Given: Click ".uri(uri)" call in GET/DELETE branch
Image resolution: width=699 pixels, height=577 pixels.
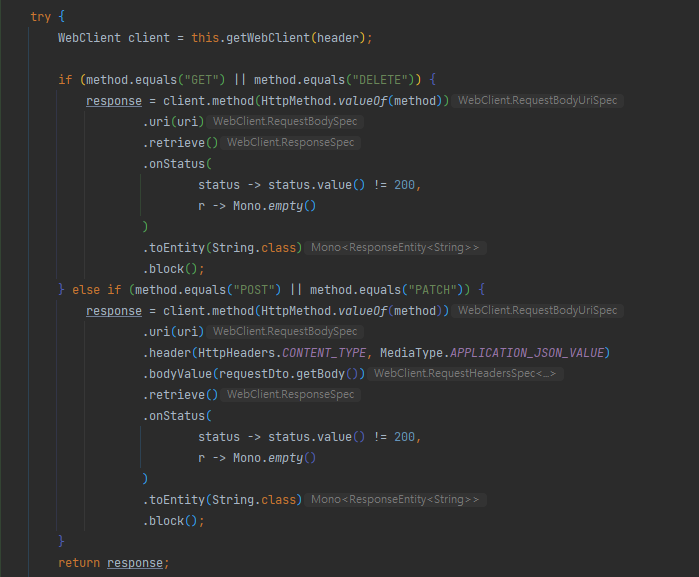Looking at the screenshot, I should pyautogui.click(x=173, y=122).
